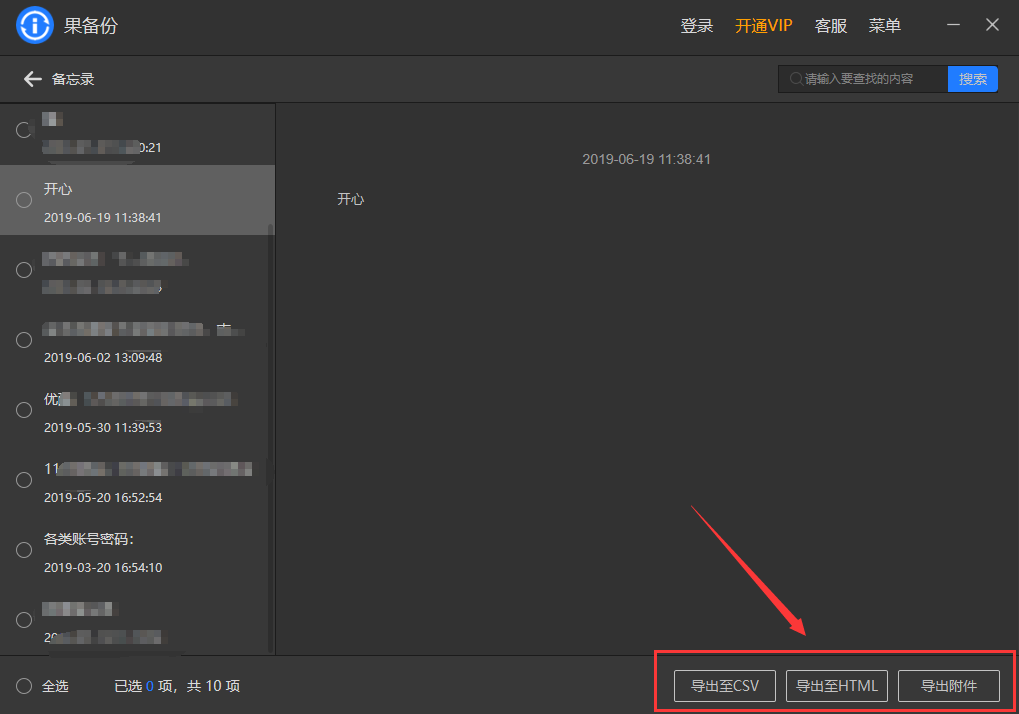Click the 搜索 search button
The image size is (1019, 714).
(973, 79)
